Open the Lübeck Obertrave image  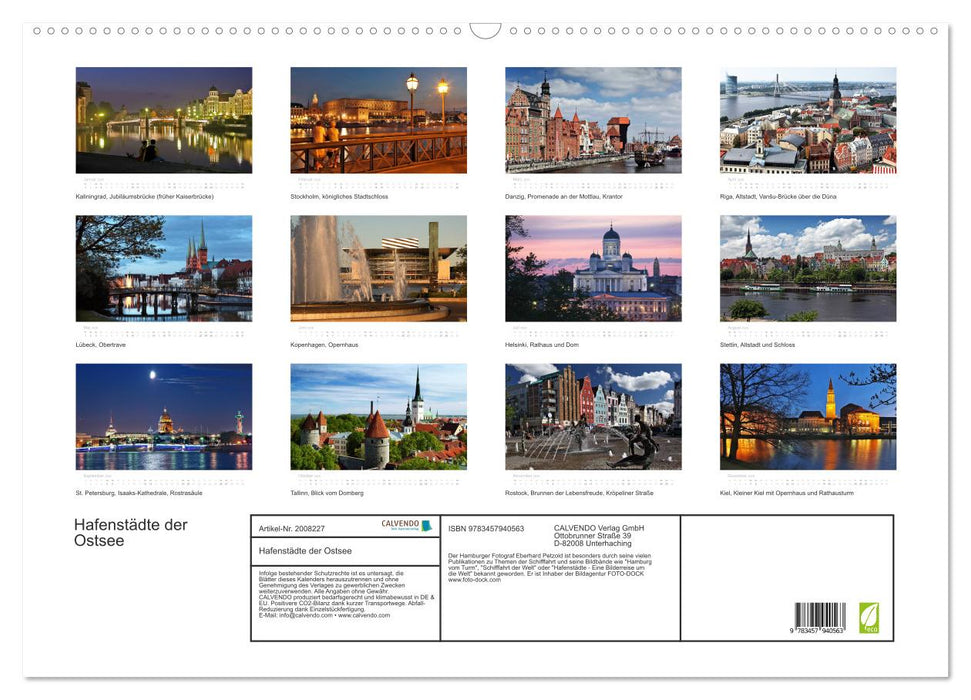(163, 267)
